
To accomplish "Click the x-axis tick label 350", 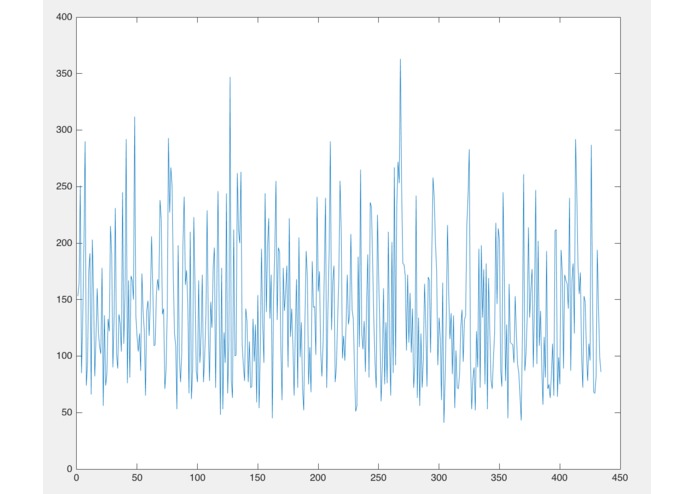I will [x=499, y=478].
